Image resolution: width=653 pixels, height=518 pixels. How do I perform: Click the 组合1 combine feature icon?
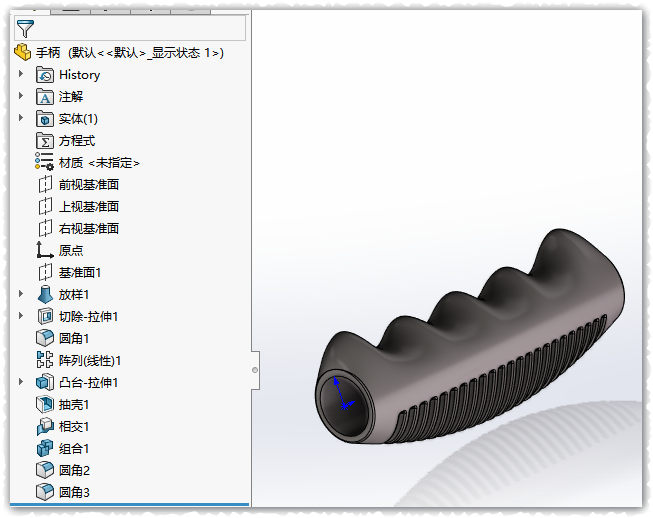tap(45, 448)
